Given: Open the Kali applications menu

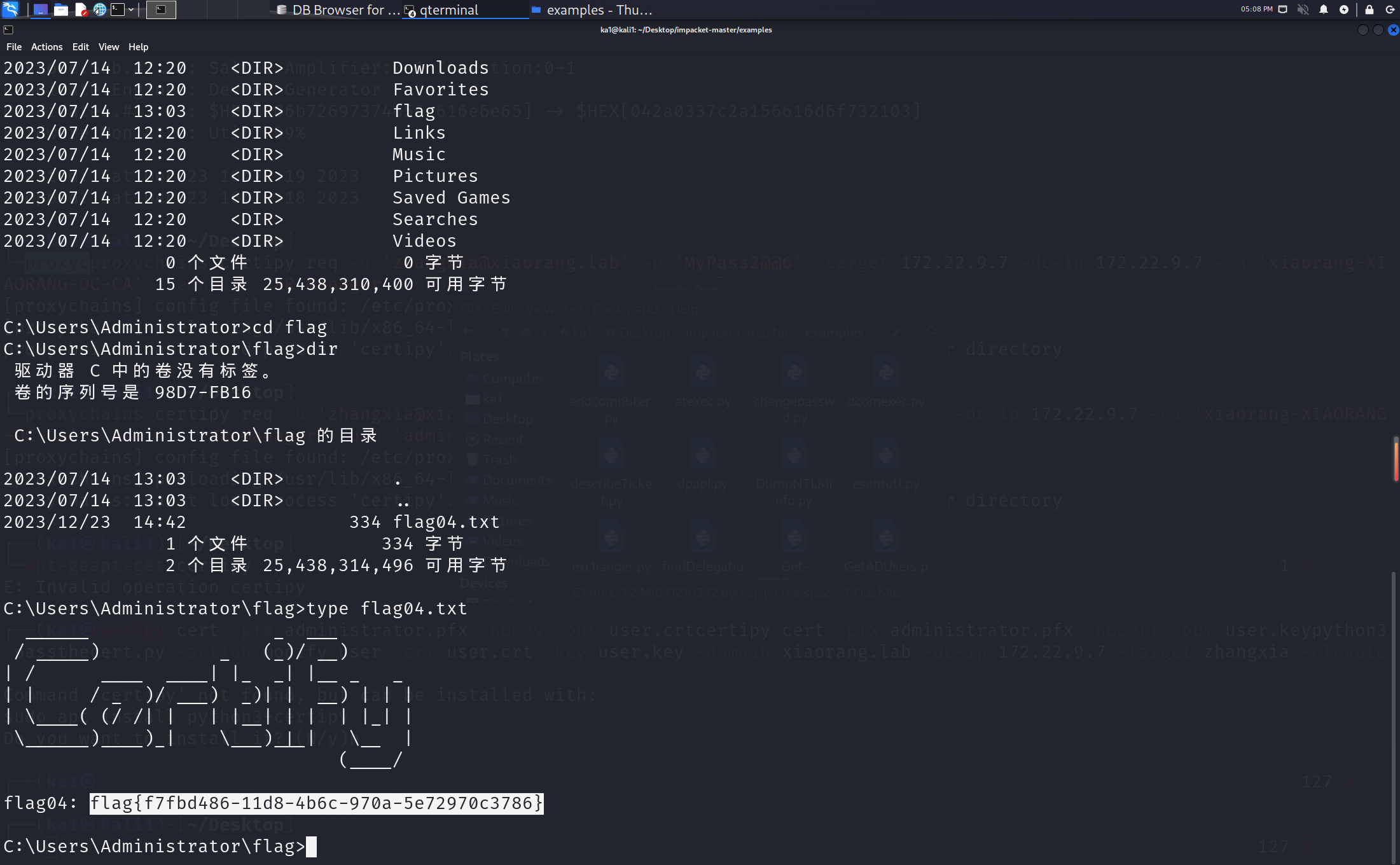Looking at the screenshot, I should 11,10.
